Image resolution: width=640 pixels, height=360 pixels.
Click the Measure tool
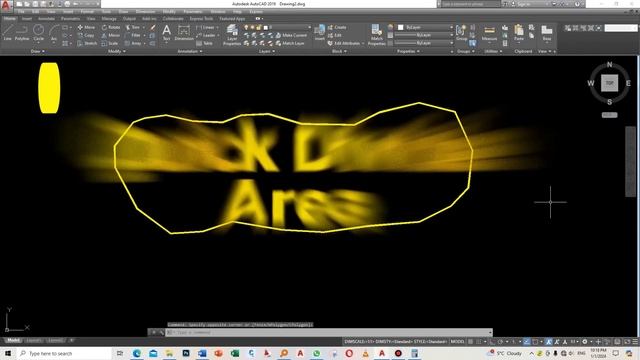pyautogui.click(x=489, y=32)
